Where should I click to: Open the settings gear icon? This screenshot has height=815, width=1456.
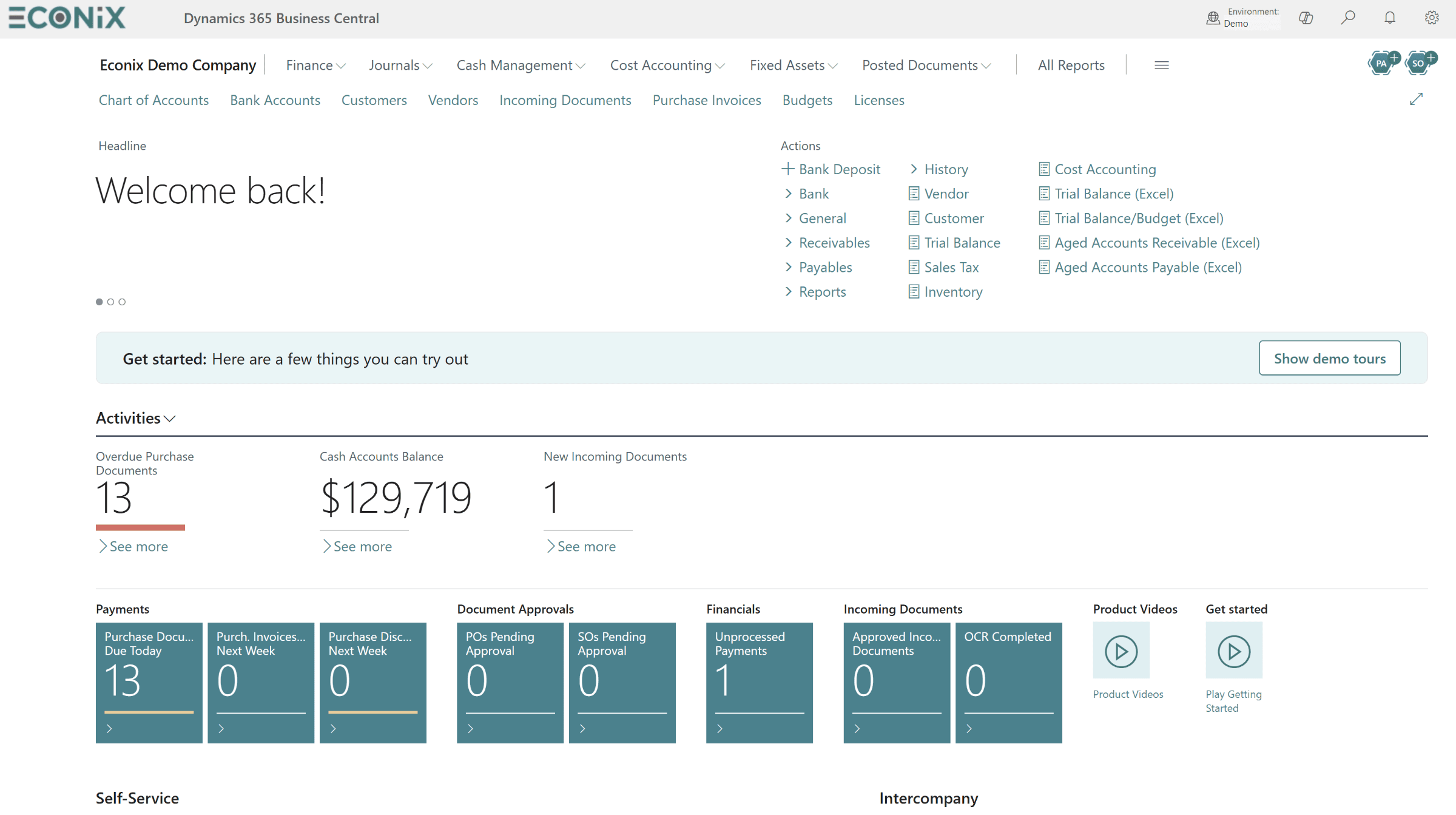coord(1432,18)
